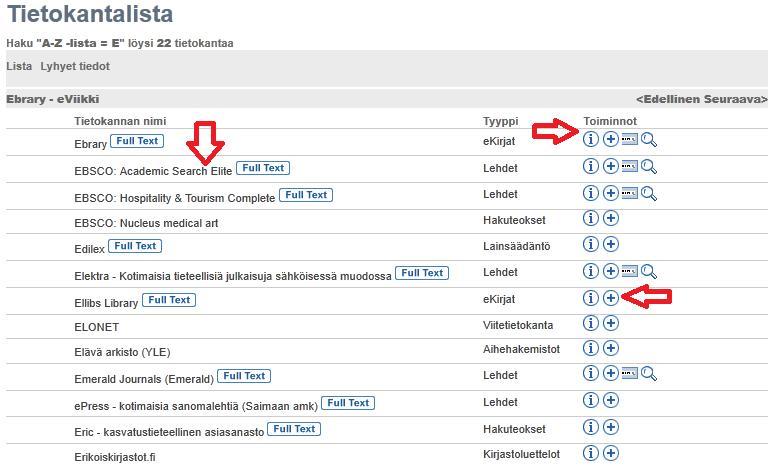Viewport: 784px width, 471px height.
Task: Switch to the Lista view tab
Action: pyautogui.click(x=19, y=66)
